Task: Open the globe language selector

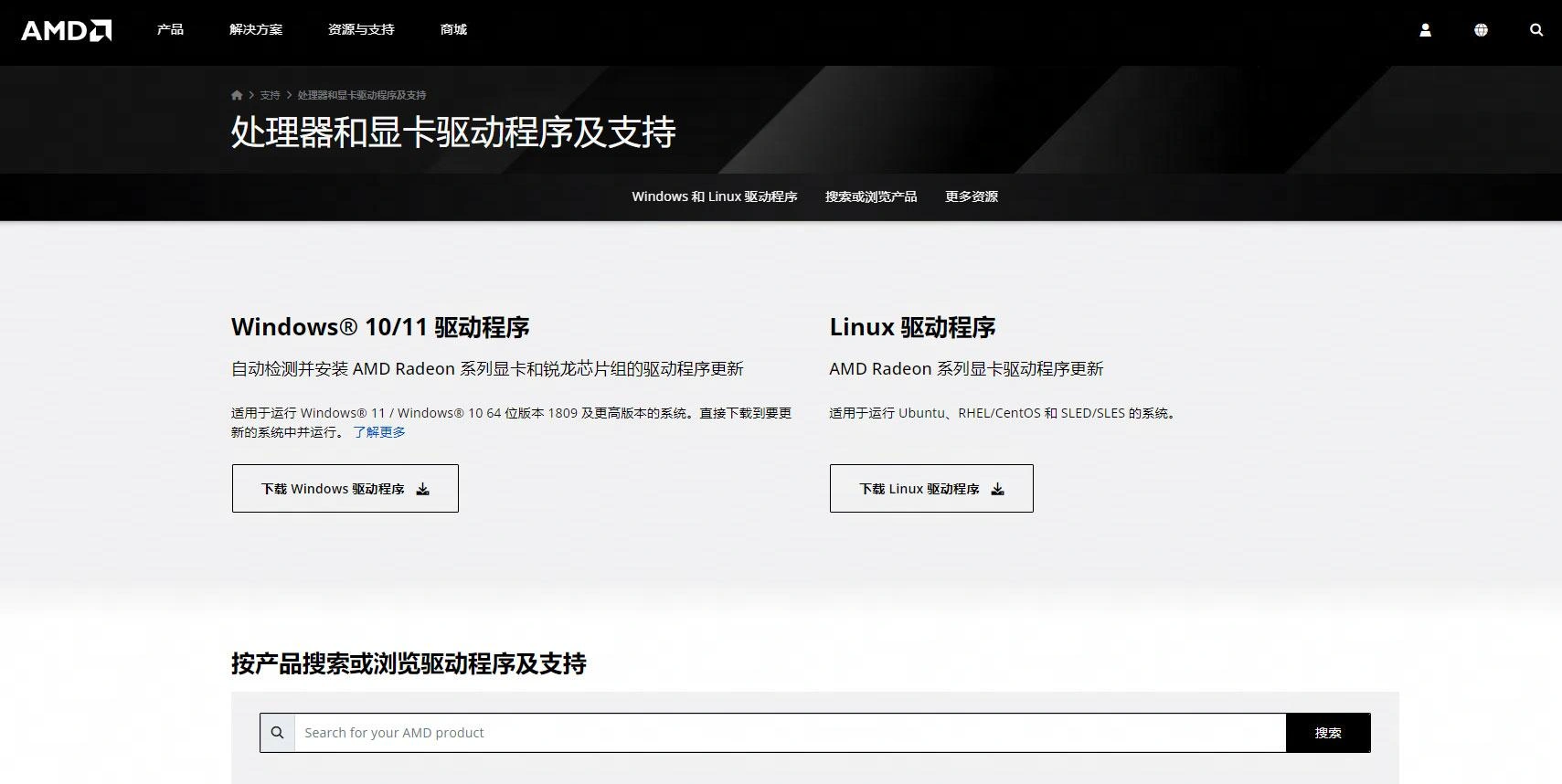Action: point(1481,30)
